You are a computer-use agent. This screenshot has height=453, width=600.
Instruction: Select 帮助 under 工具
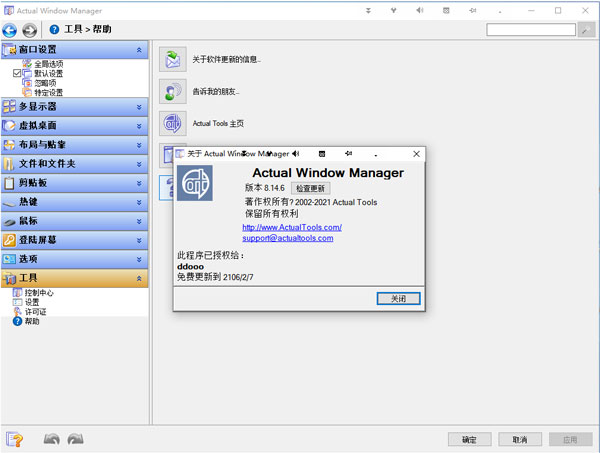32,321
